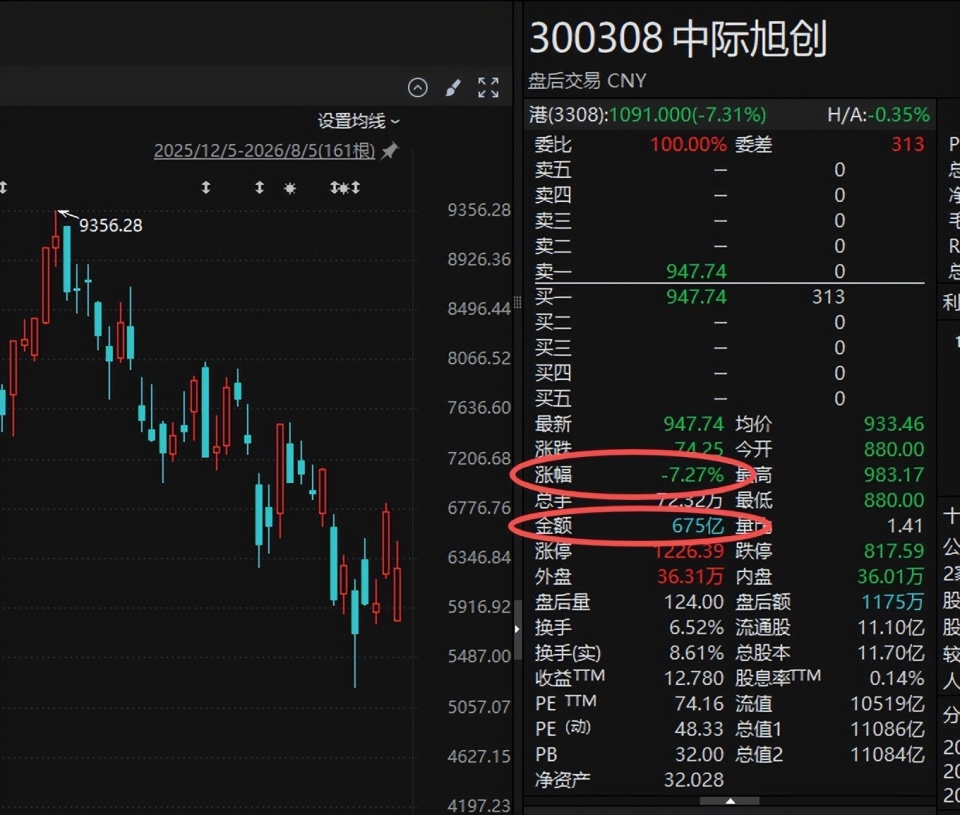This screenshot has width=960, height=815.
Task: Click 最新 price 947.74
Action: [x=693, y=424]
